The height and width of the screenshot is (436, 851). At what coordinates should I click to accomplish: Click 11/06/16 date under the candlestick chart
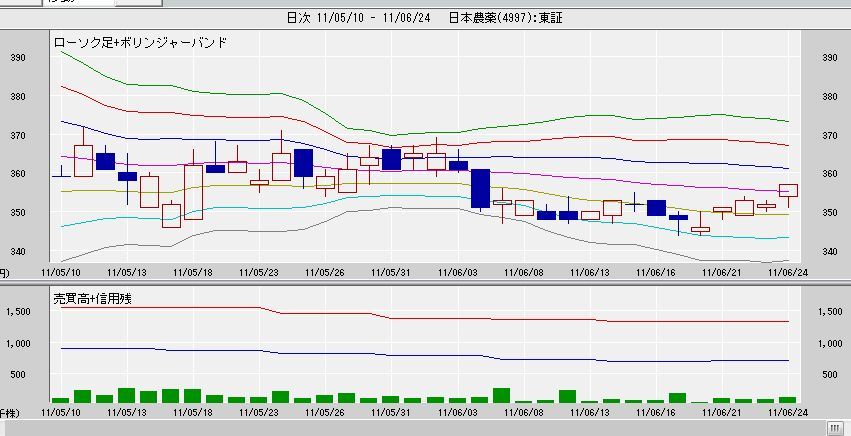(656, 273)
